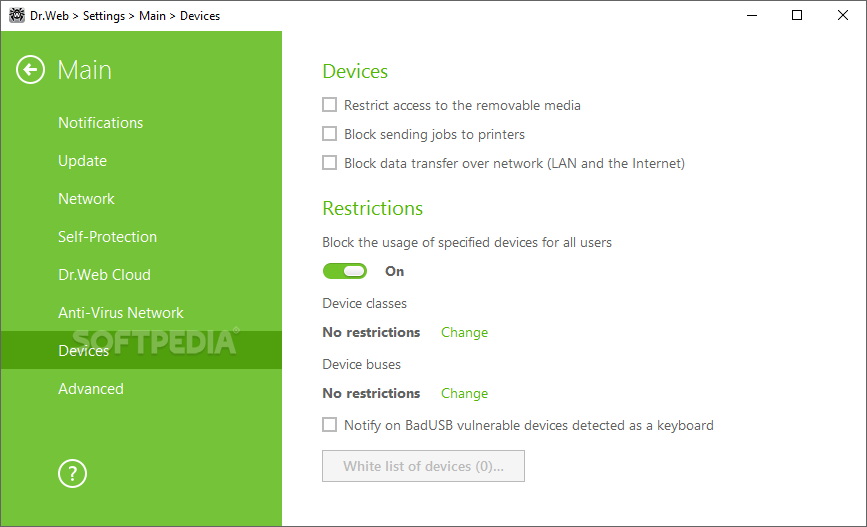Image resolution: width=867 pixels, height=527 pixels.
Task: Enable Restrict access to the removable media
Action: (x=330, y=105)
